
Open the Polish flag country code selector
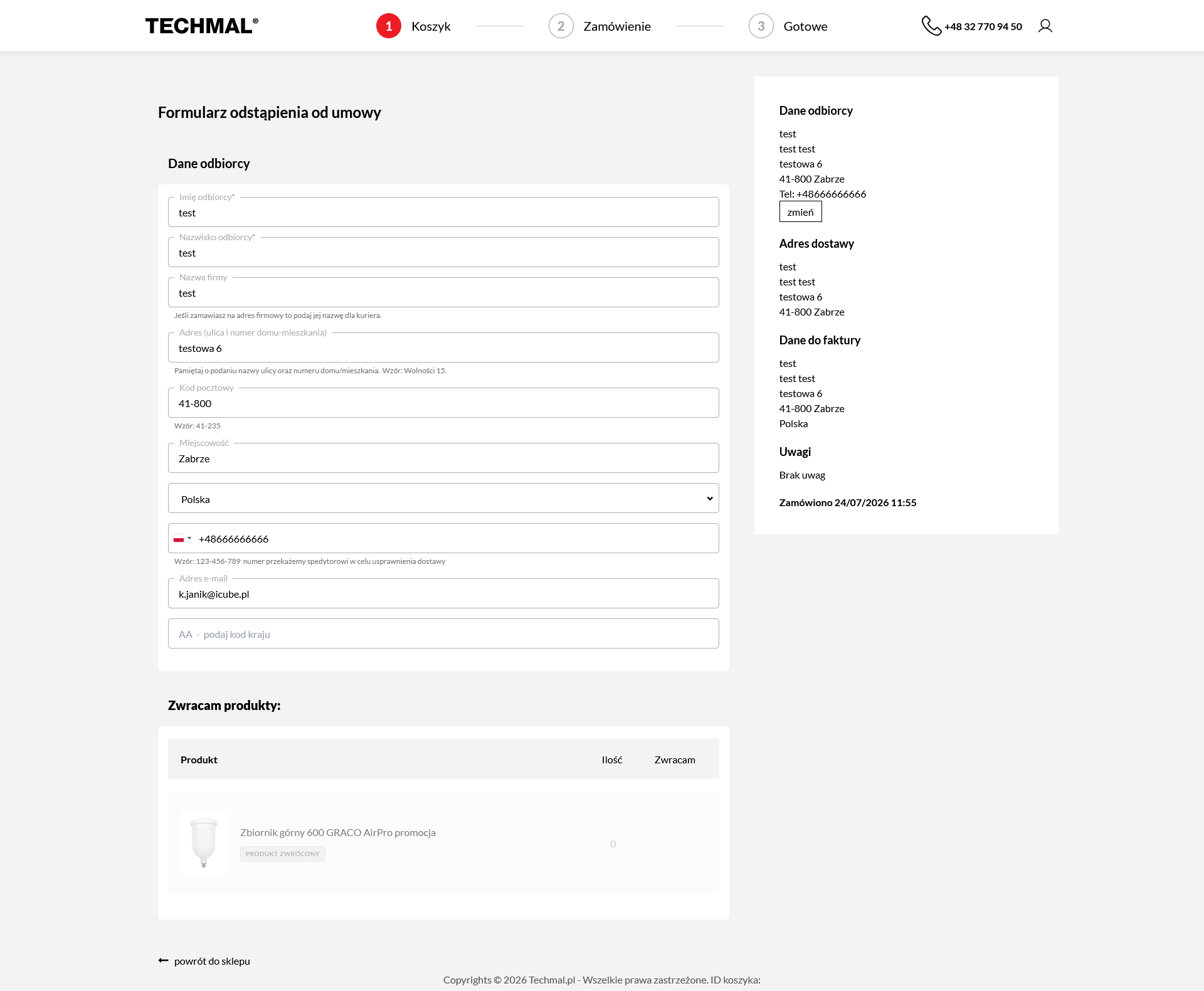[182, 538]
